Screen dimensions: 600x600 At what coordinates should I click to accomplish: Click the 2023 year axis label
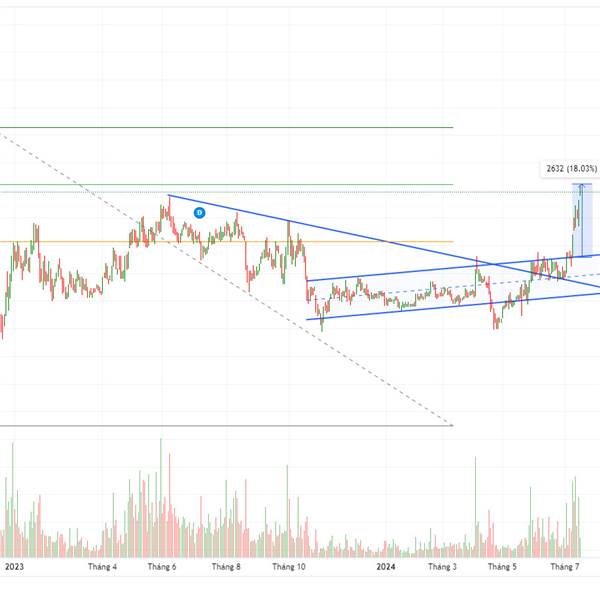pos(14,567)
